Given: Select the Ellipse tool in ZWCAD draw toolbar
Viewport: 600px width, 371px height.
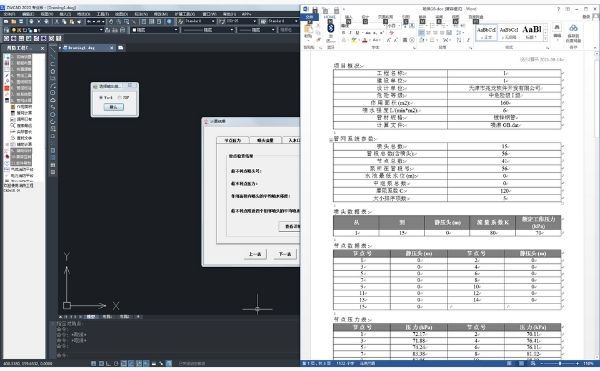Looking at the screenshot, I should pyautogui.click(x=53, y=114).
